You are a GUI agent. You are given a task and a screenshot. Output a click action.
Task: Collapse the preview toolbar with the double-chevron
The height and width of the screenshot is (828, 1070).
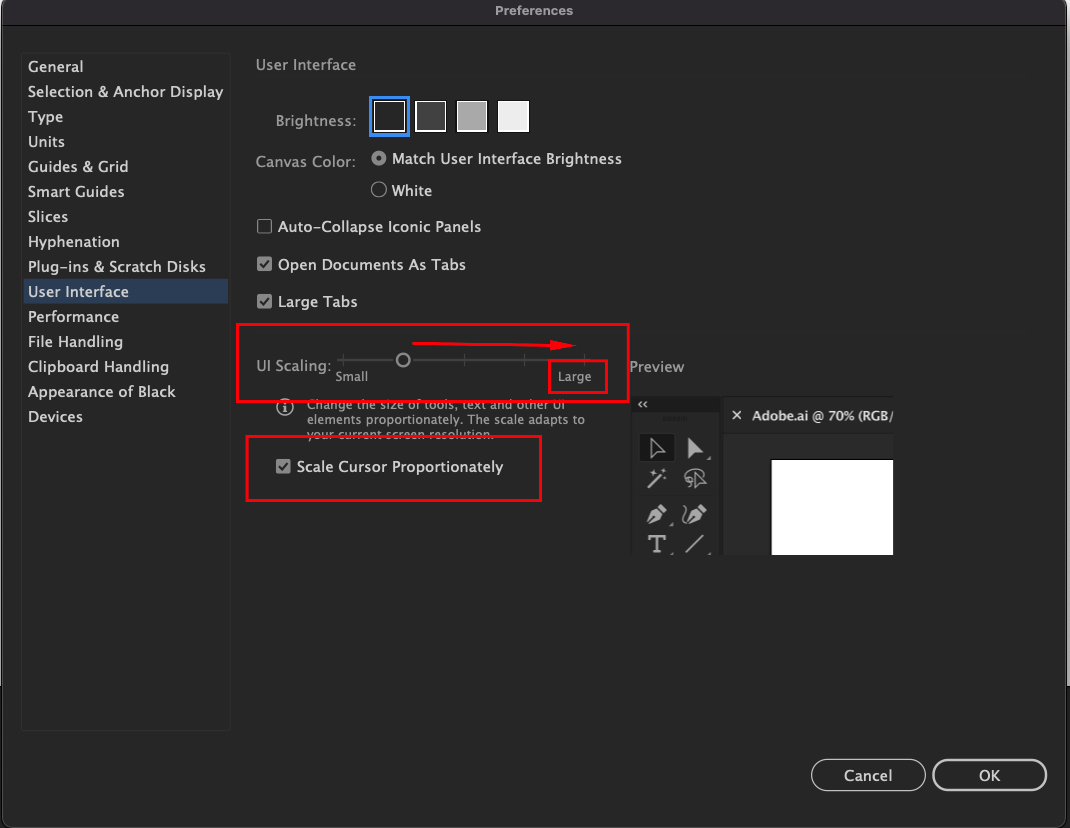pyautogui.click(x=641, y=403)
